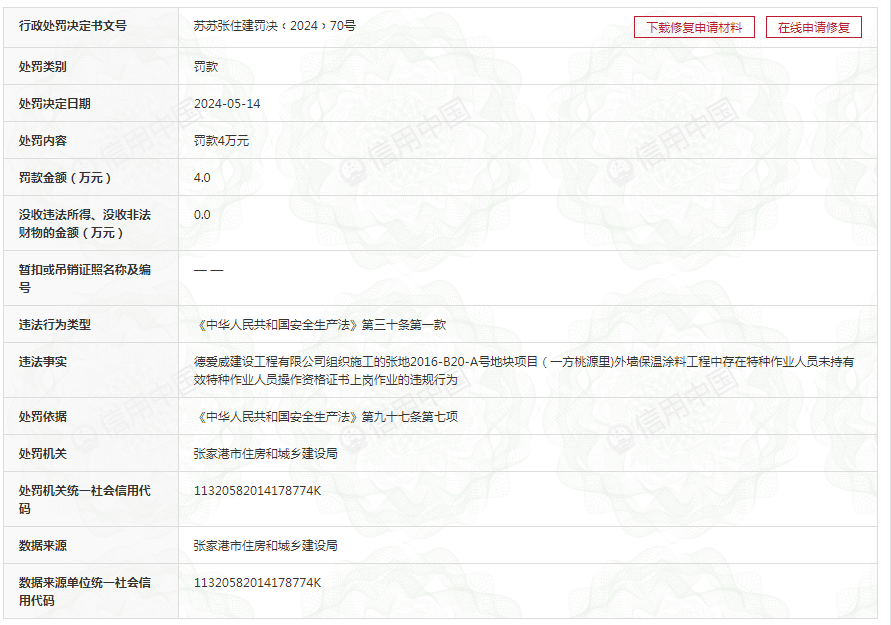The height and width of the screenshot is (625, 891).
Task: Select the 处罚类别 value 罚款
Action: [206, 66]
